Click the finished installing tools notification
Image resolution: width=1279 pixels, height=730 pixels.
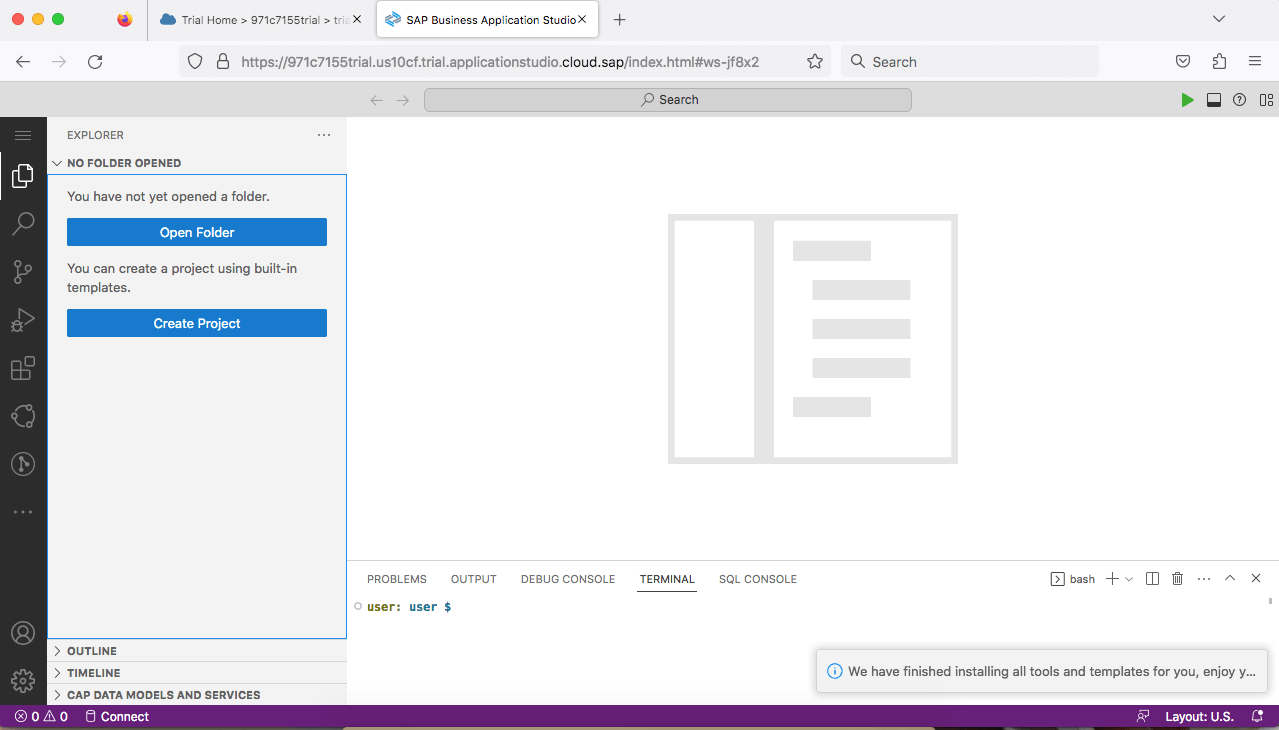pos(1043,671)
